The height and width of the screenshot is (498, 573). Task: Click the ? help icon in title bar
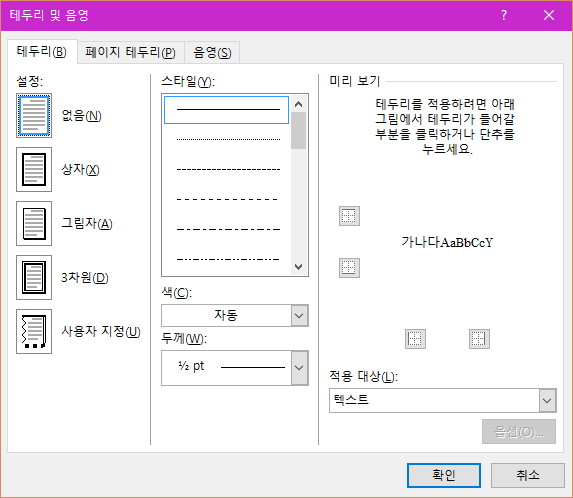(504, 15)
